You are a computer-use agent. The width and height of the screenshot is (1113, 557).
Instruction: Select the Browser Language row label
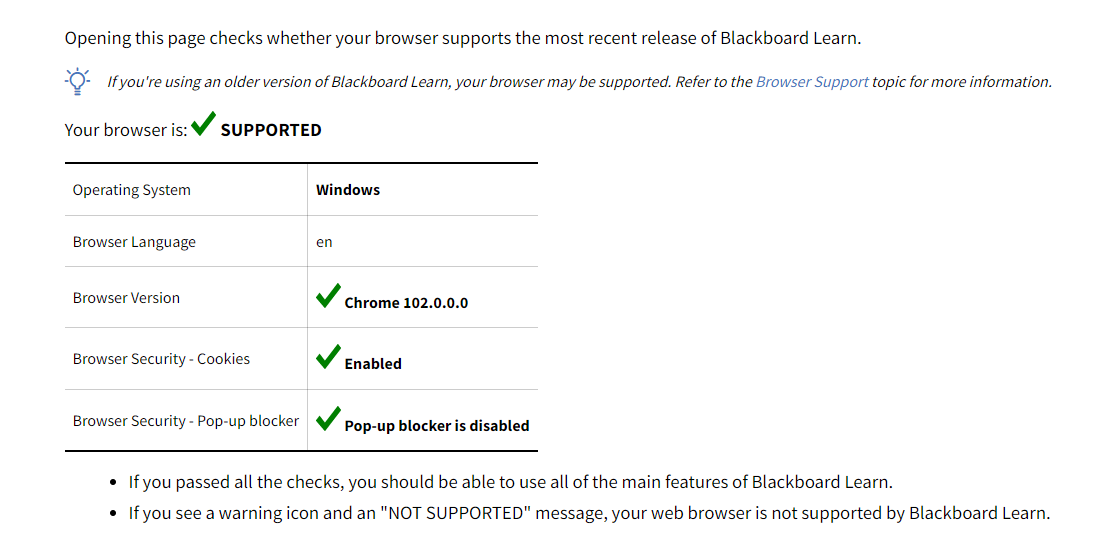click(x=134, y=242)
